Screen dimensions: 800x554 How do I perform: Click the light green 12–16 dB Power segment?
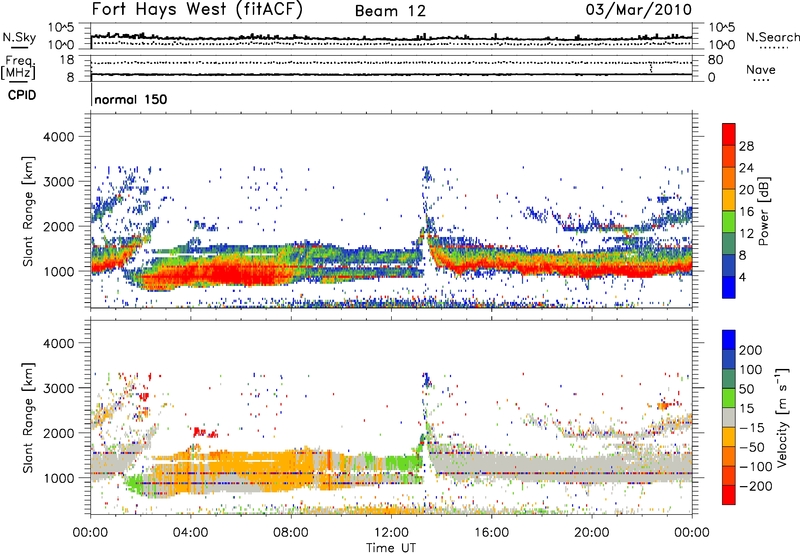pos(729,221)
